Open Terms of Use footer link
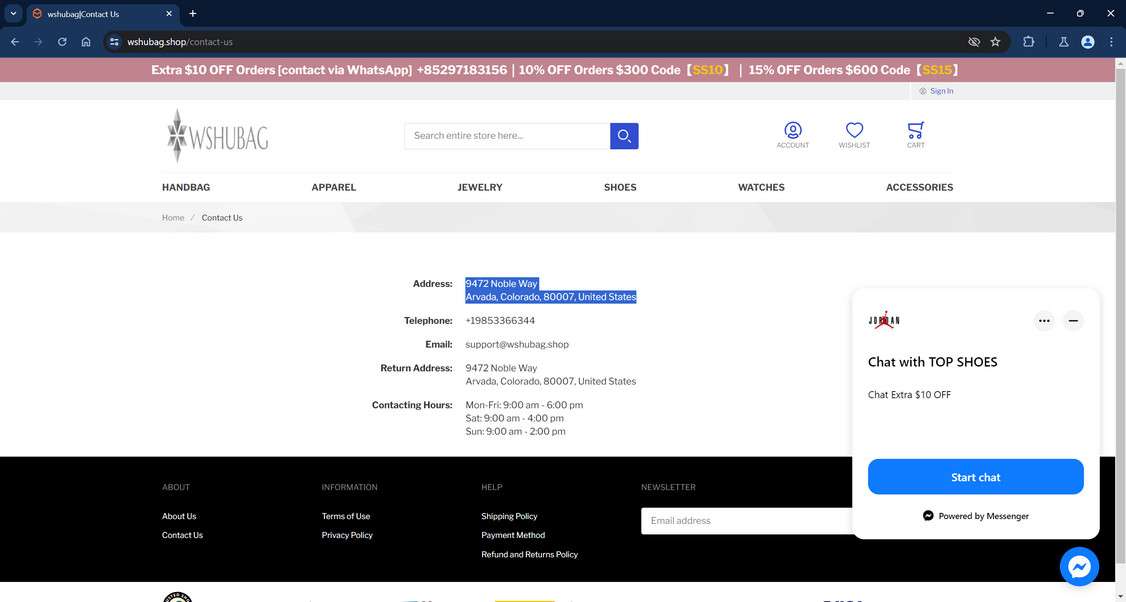This screenshot has height=602, width=1126. tap(346, 517)
